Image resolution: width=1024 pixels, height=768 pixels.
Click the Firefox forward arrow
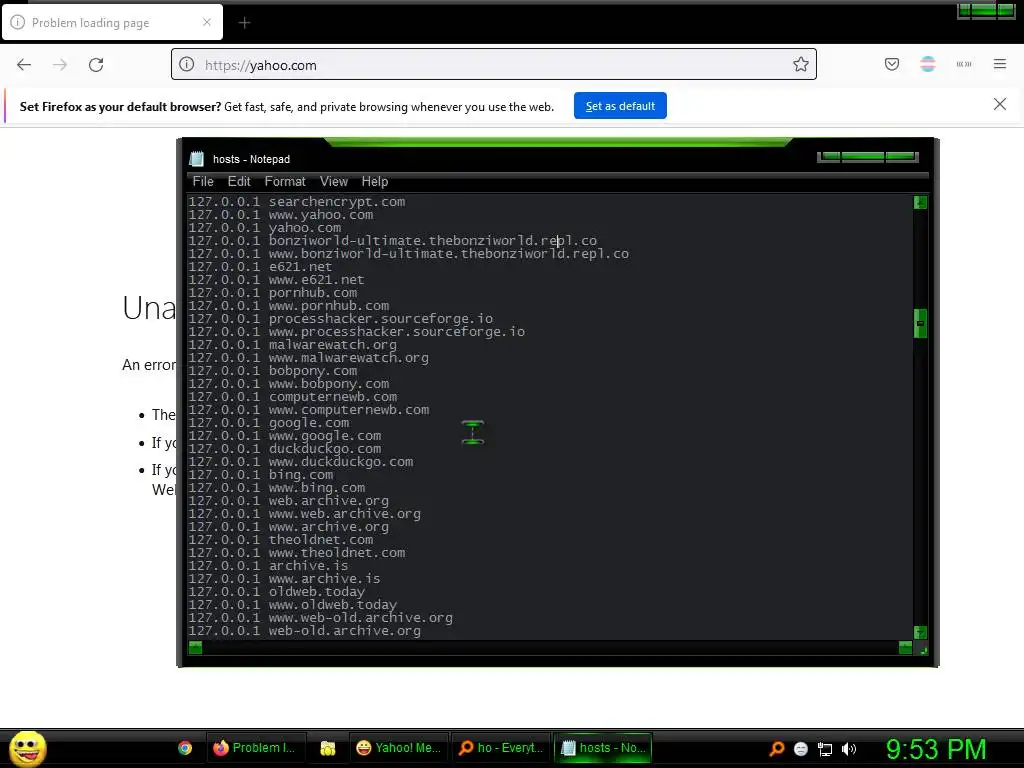tap(60, 65)
